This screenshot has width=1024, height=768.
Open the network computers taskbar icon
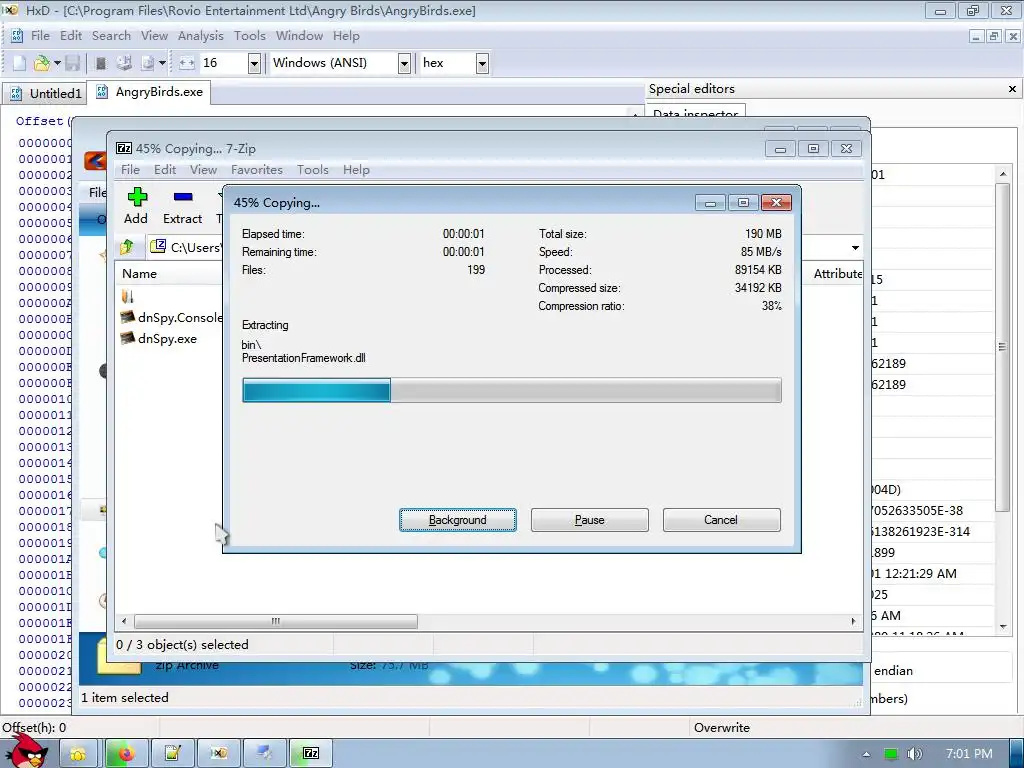[x=264, y=754]
